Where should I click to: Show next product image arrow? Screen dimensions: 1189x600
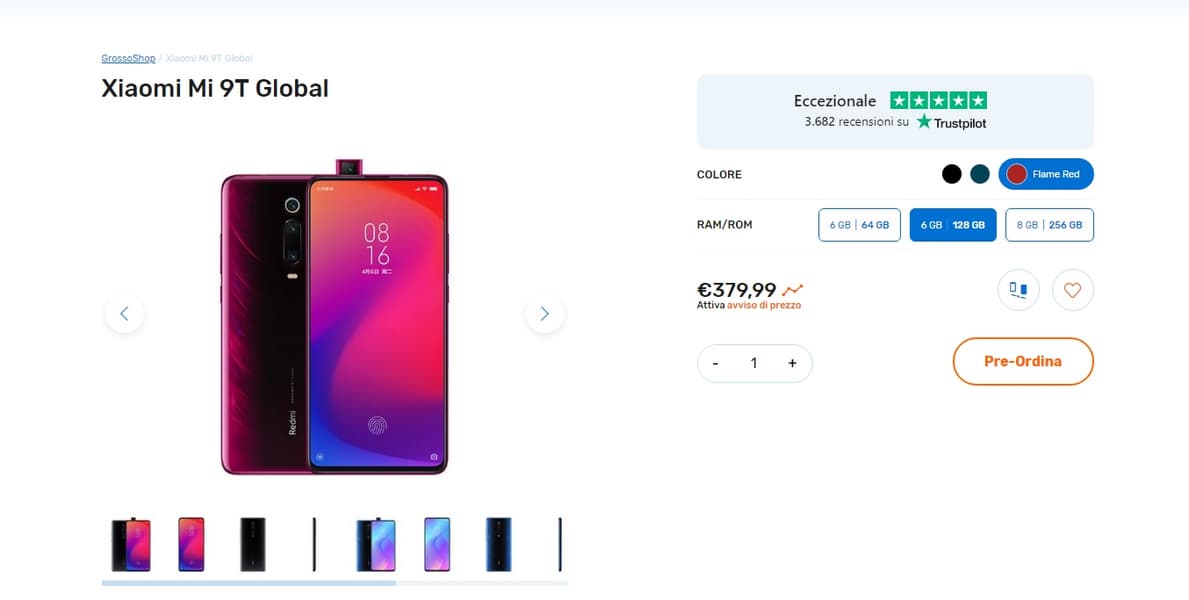click(x=544, y=314)
